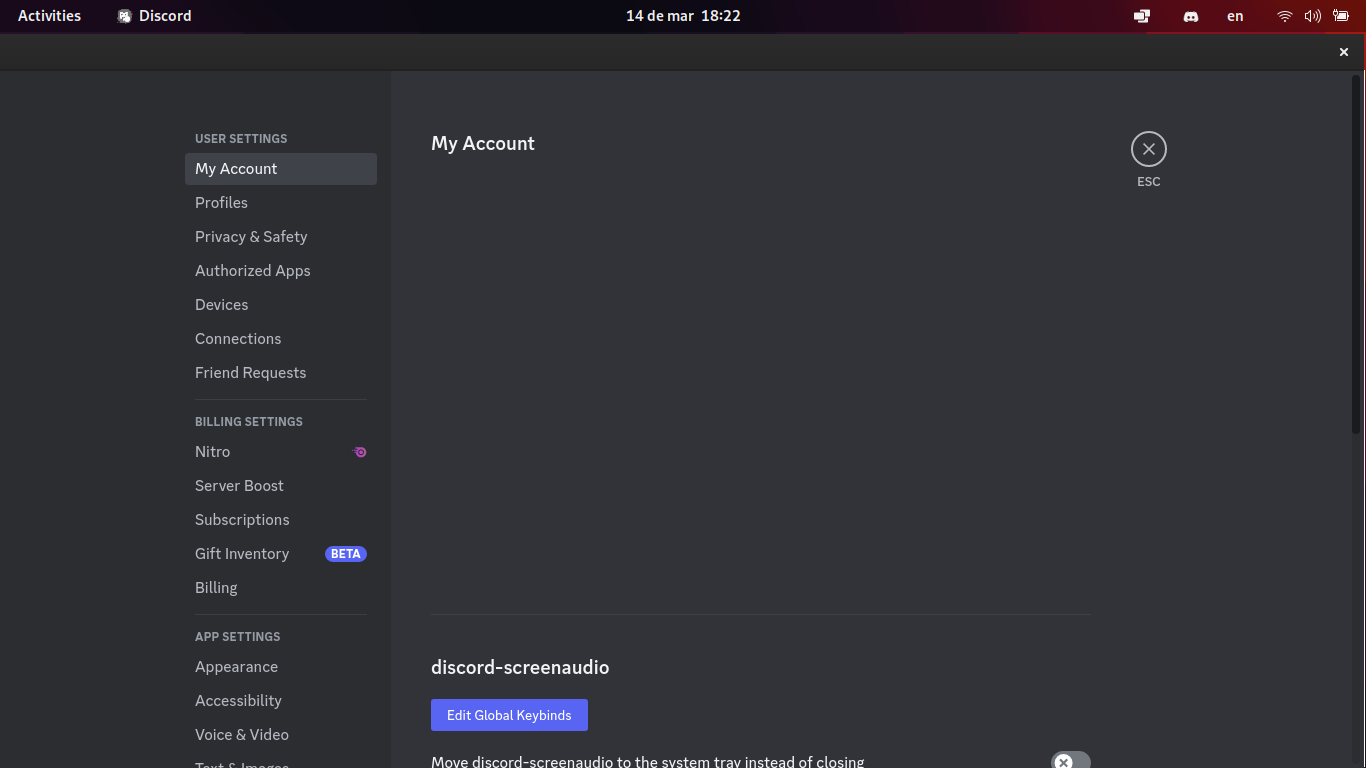Open the Nitro gem icon in sidebar
Screen dimensions: 1366x768
[x=359, y=452]
